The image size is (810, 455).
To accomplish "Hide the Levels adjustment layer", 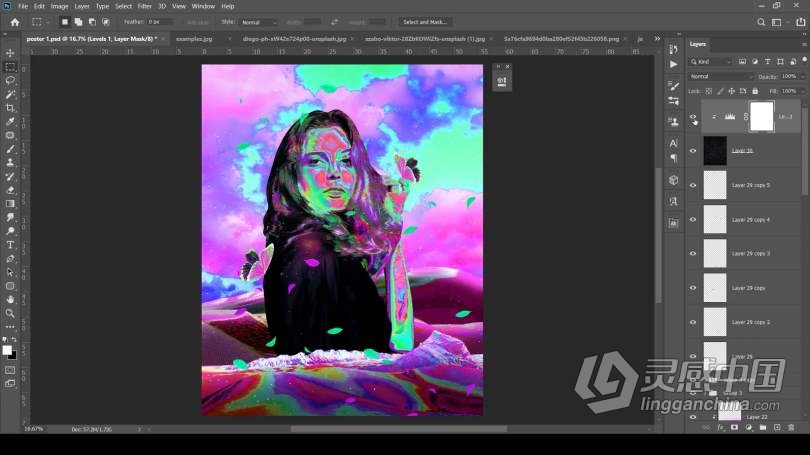I will pos(693,117).
